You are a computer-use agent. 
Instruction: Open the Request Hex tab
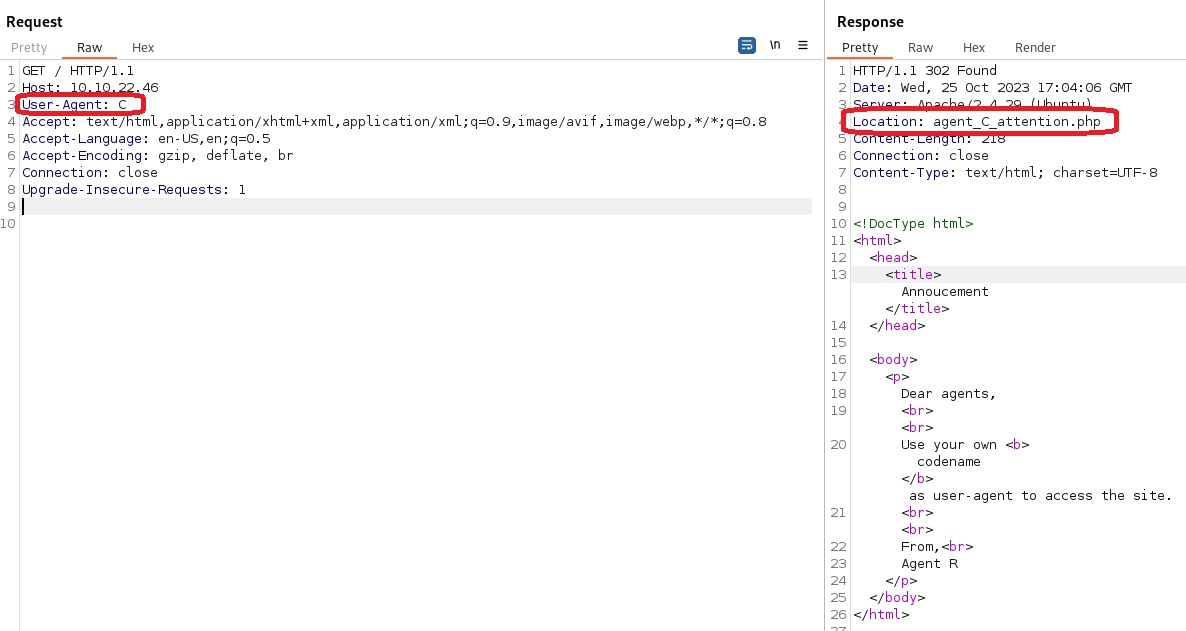pyautogui.click(x=143, y=48)
